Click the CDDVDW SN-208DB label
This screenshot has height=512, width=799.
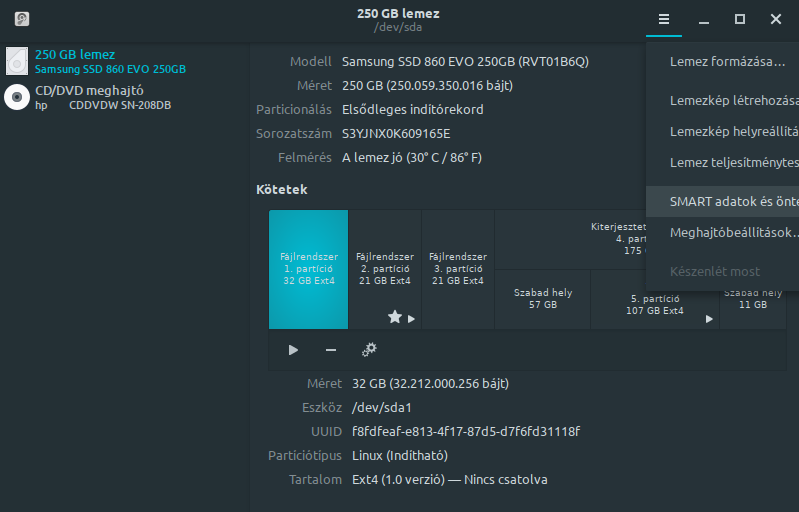[120, 105]
